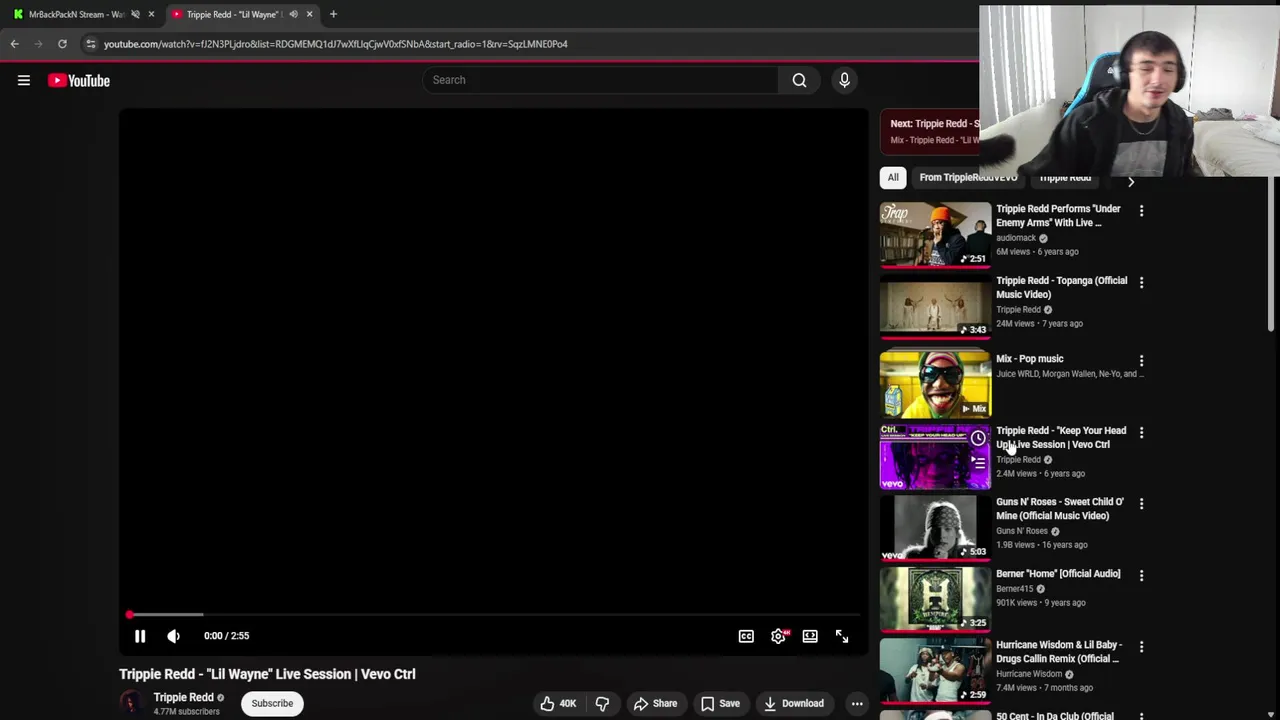Reload the page
This screenshot has width=1280, height=720.
(x=62, y=44)
